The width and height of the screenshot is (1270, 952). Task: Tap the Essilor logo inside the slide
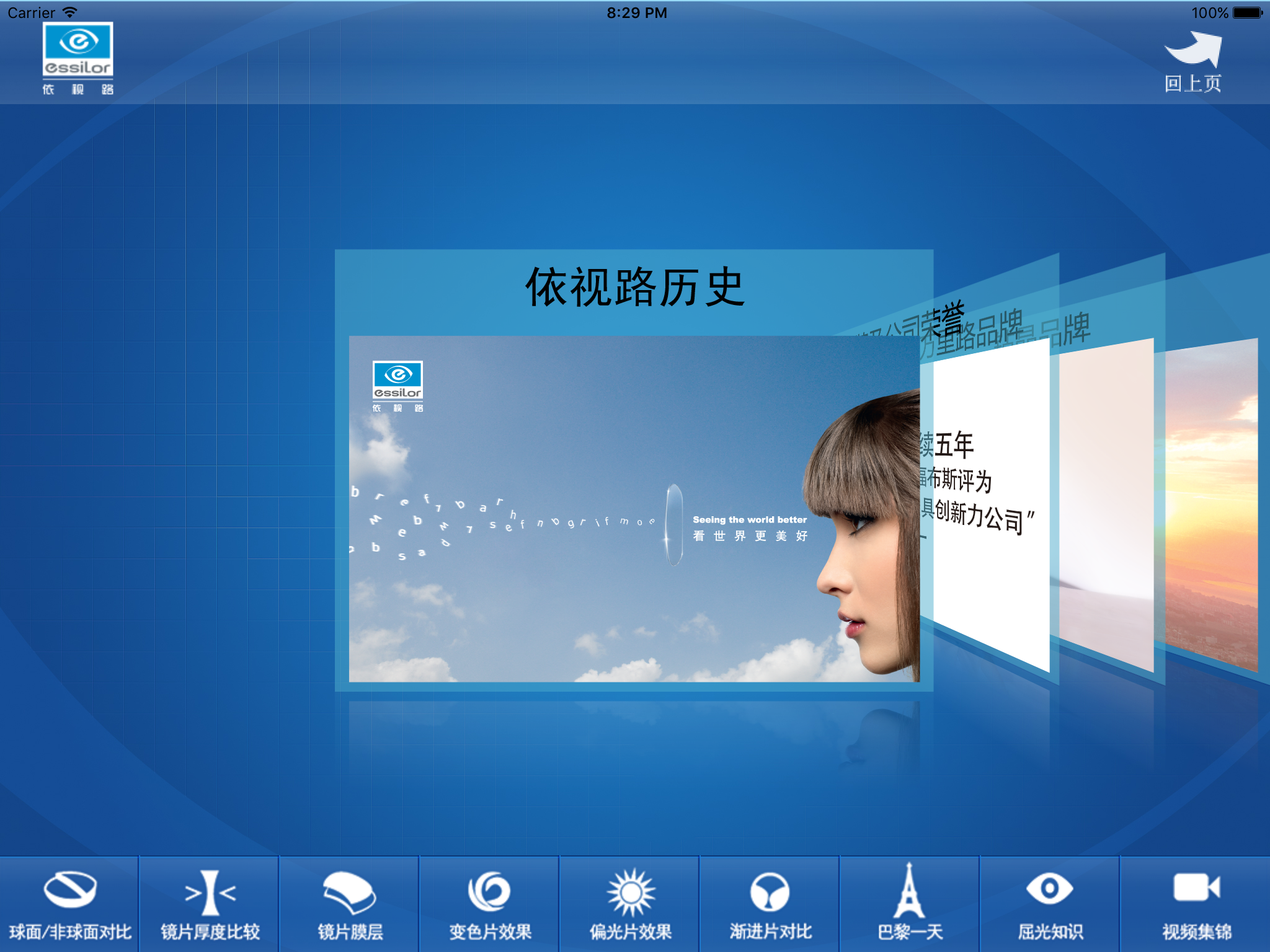point(397,386)
